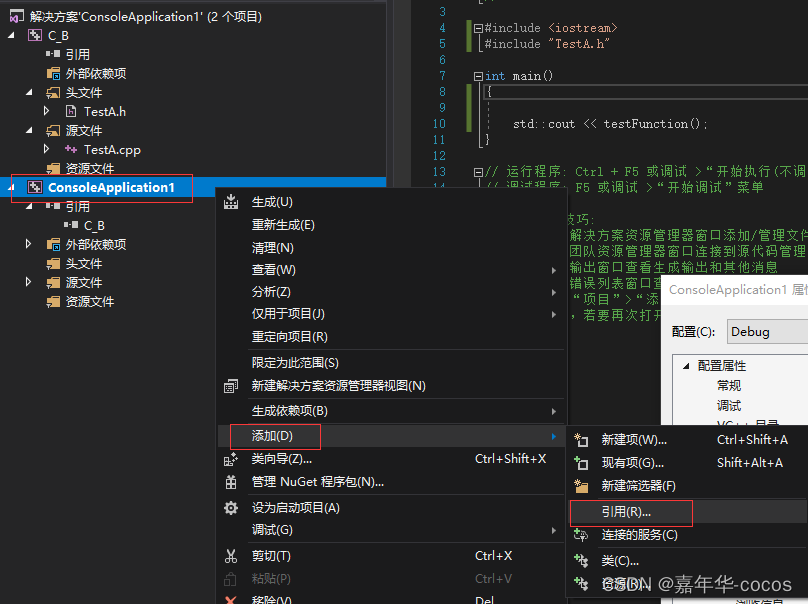Select 生成(U) from the context menu
Viewport: 808px width, 604px height.
(x=391, y=202)
